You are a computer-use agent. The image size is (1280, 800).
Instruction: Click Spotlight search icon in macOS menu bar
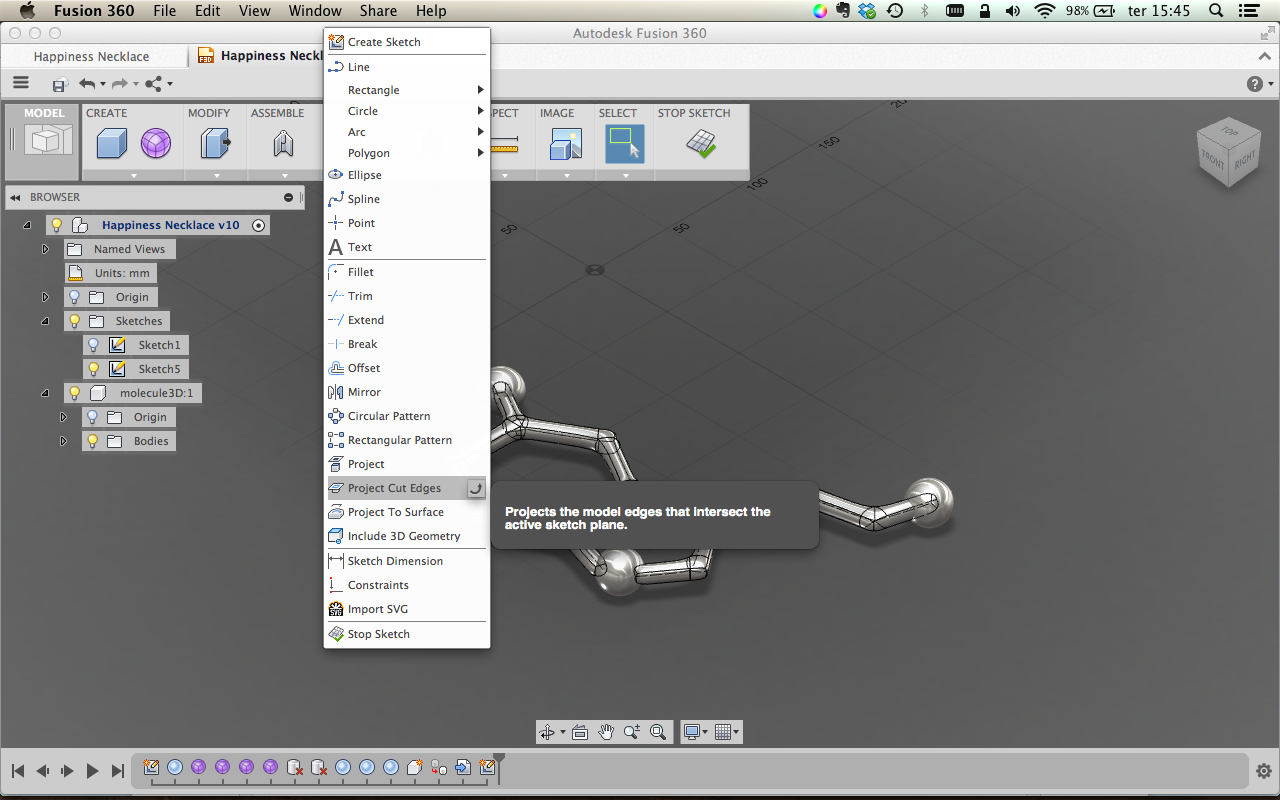point(1216,11)
